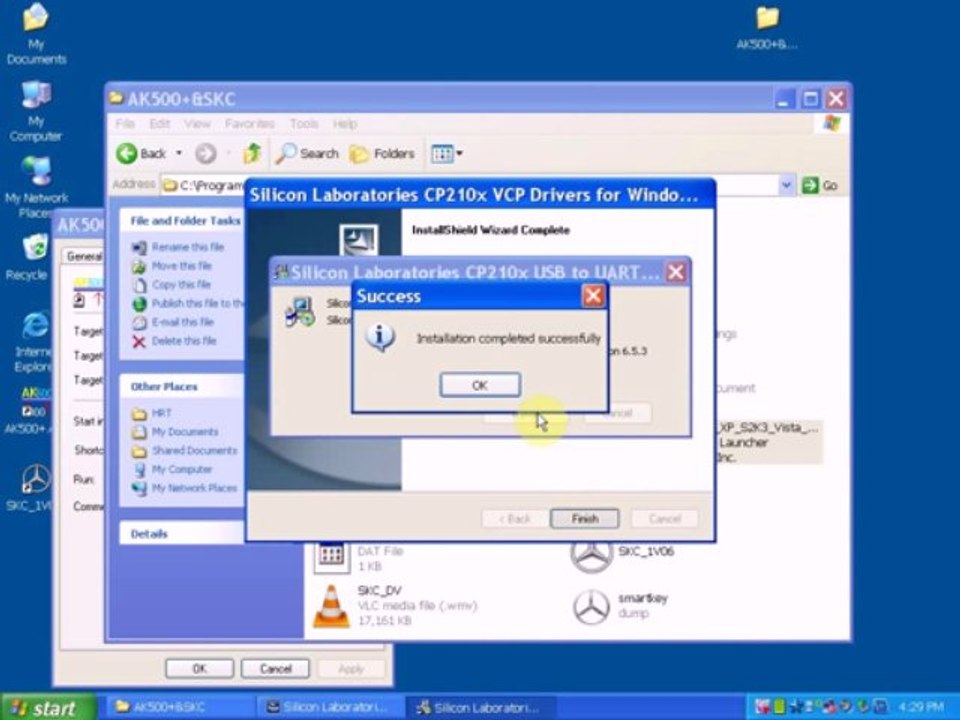Toggle the Folders pane button
The width and height of the screenshot is (960, 720).
click(382, 153)
